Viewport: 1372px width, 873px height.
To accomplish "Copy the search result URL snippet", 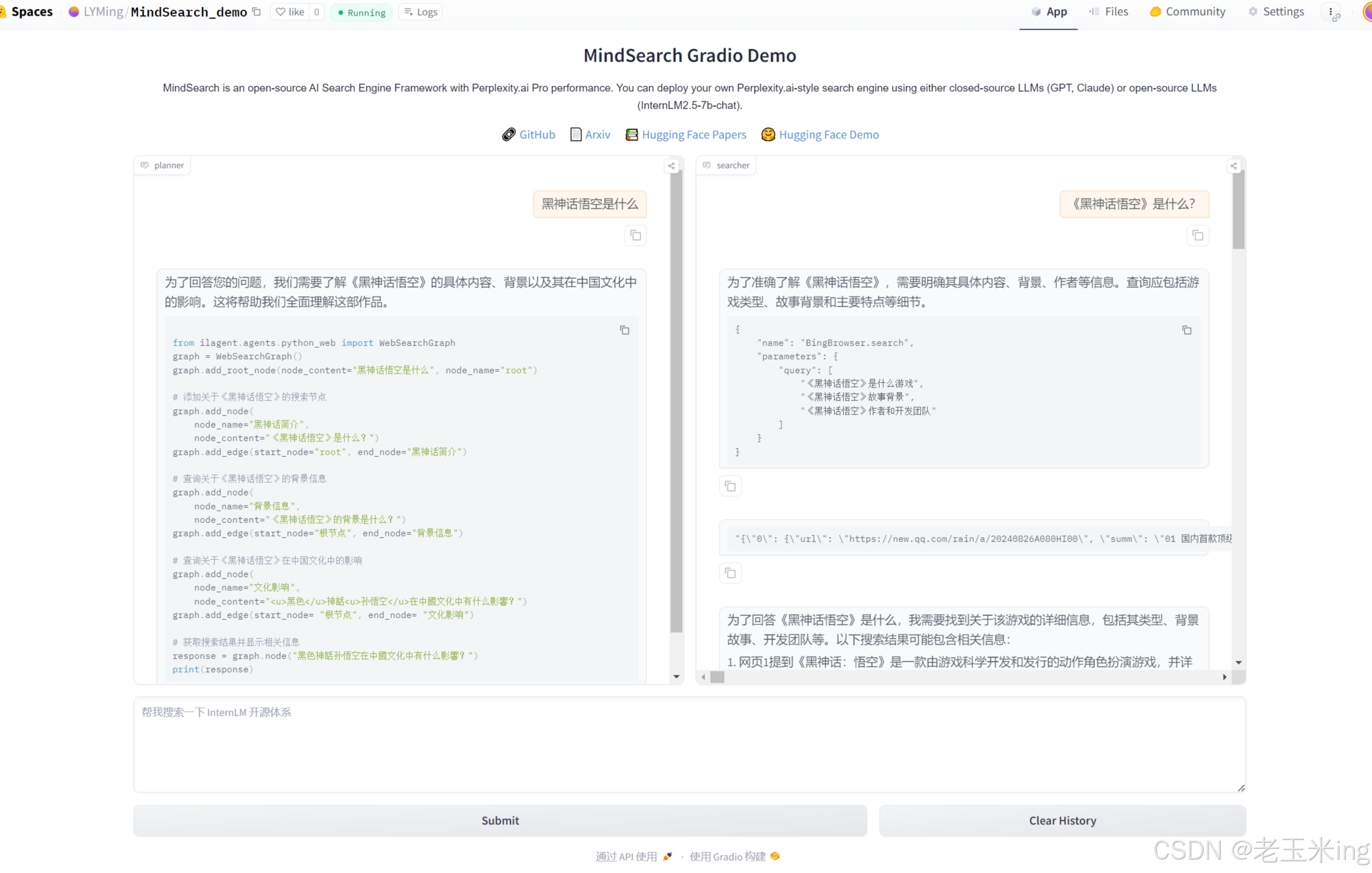I will click(730, 573).
